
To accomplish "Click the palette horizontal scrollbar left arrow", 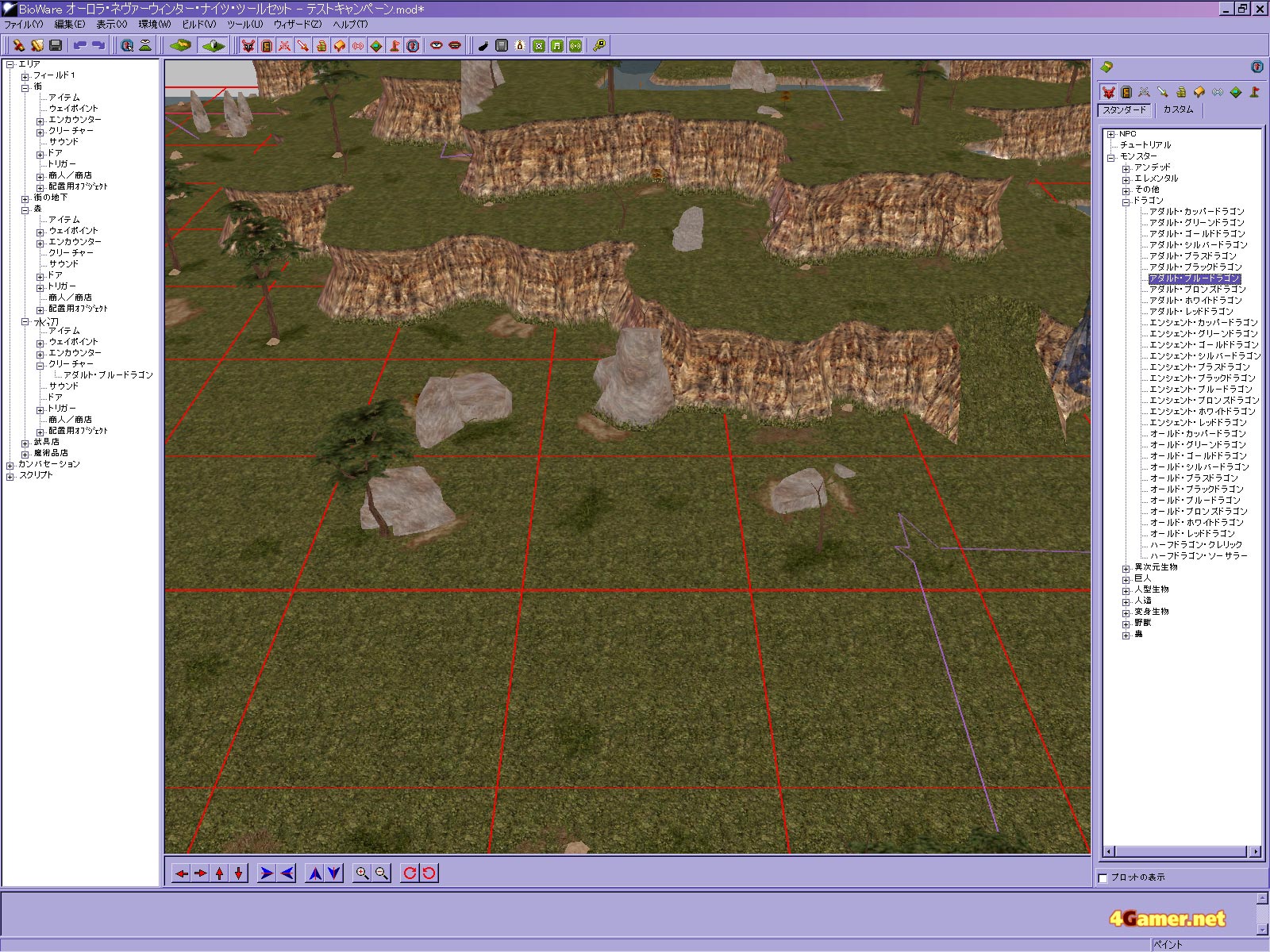I will coord(1109,852).
